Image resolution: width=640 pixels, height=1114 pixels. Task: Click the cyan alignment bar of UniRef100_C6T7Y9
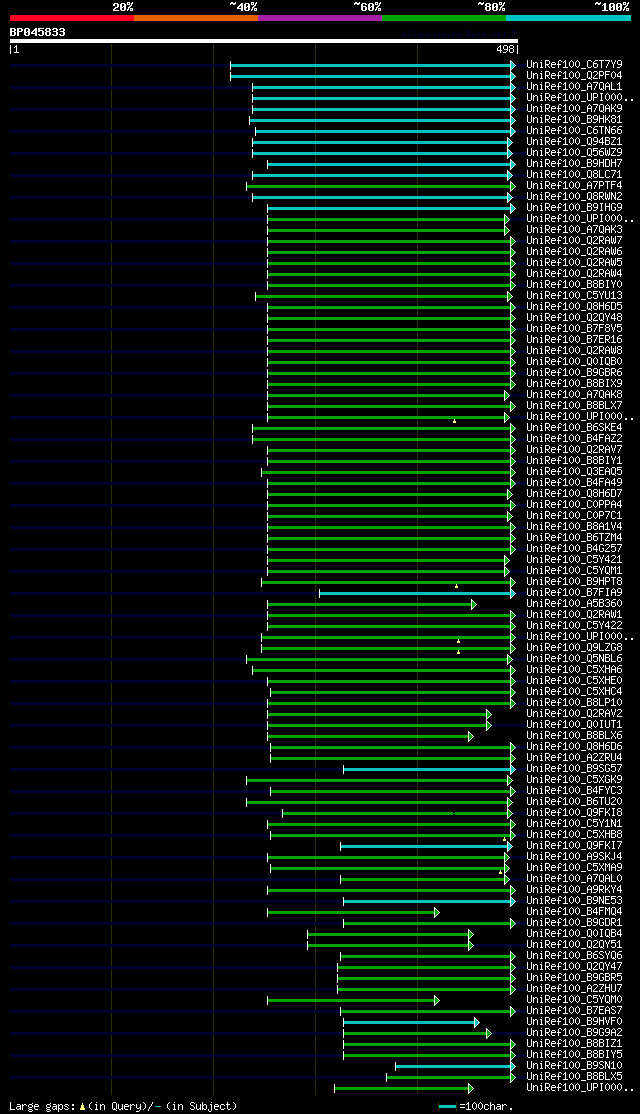pos(372,65)
